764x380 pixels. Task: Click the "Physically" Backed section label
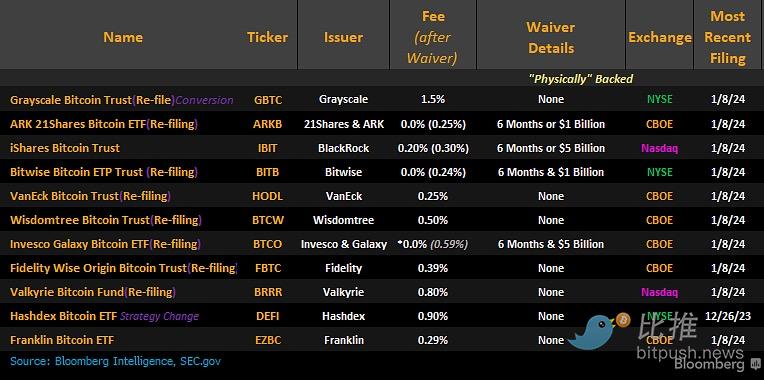581,79
